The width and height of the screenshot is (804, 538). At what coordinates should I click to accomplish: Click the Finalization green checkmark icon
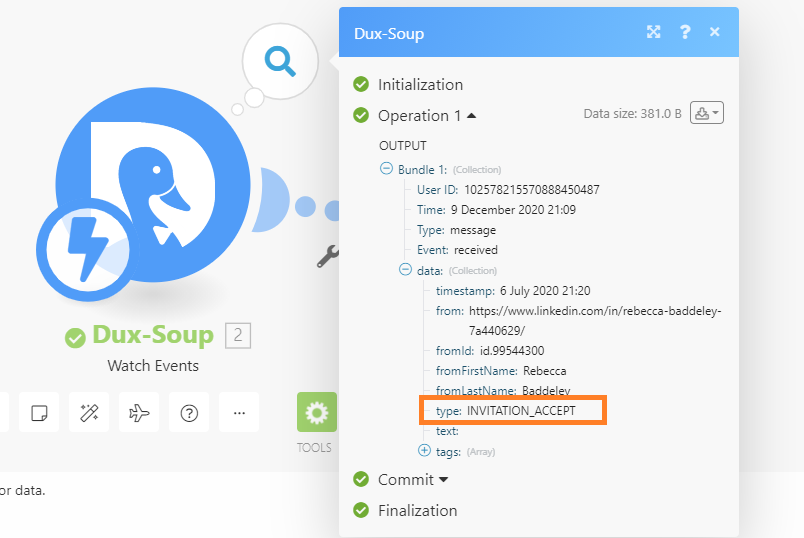361,510
